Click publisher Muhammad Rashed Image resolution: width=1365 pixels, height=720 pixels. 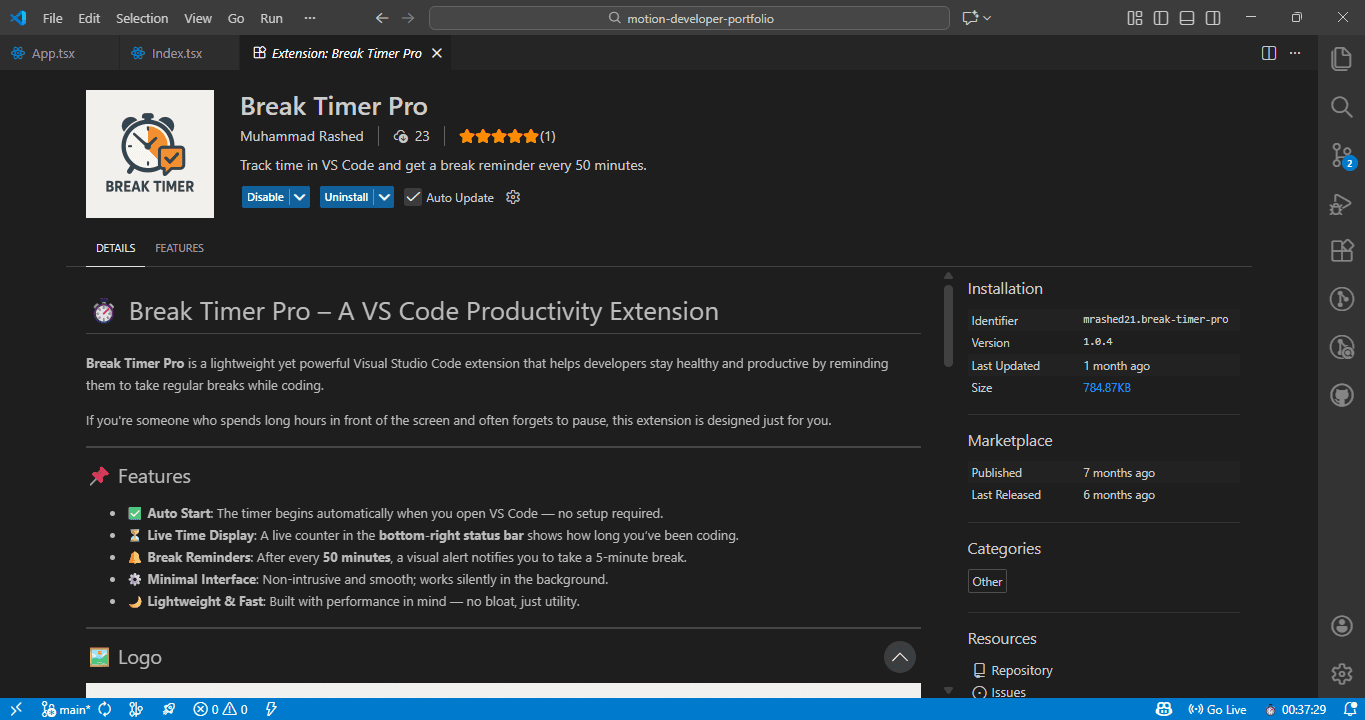click(x=302, y=136)
